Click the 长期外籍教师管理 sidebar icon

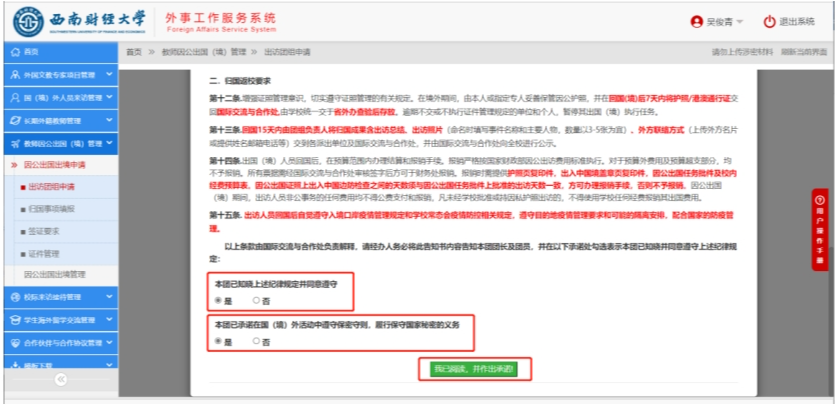coord(13,120)
